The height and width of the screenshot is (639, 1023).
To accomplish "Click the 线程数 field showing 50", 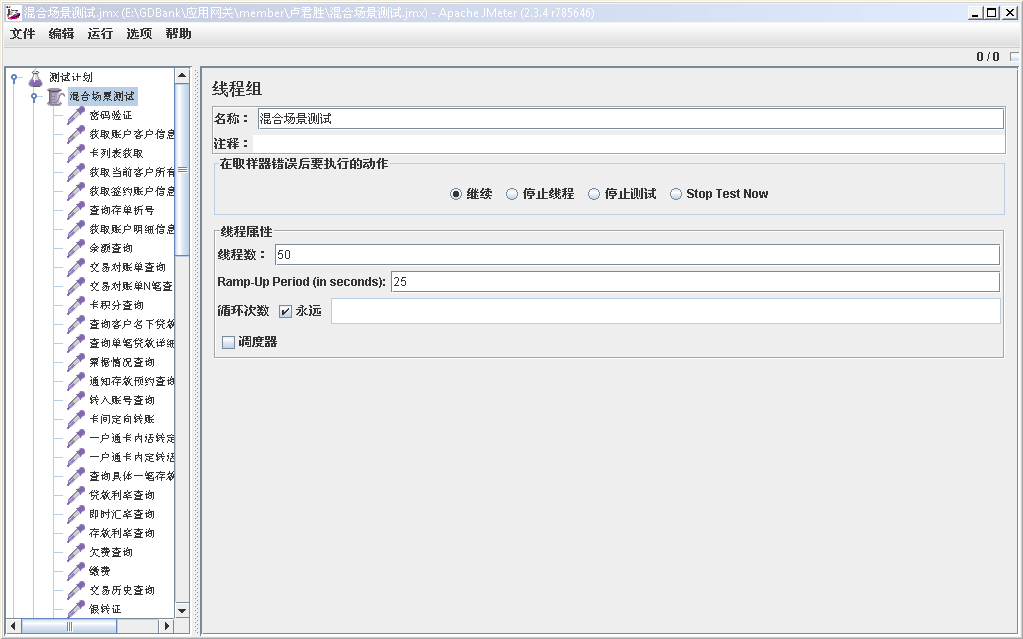I will 637,255.
